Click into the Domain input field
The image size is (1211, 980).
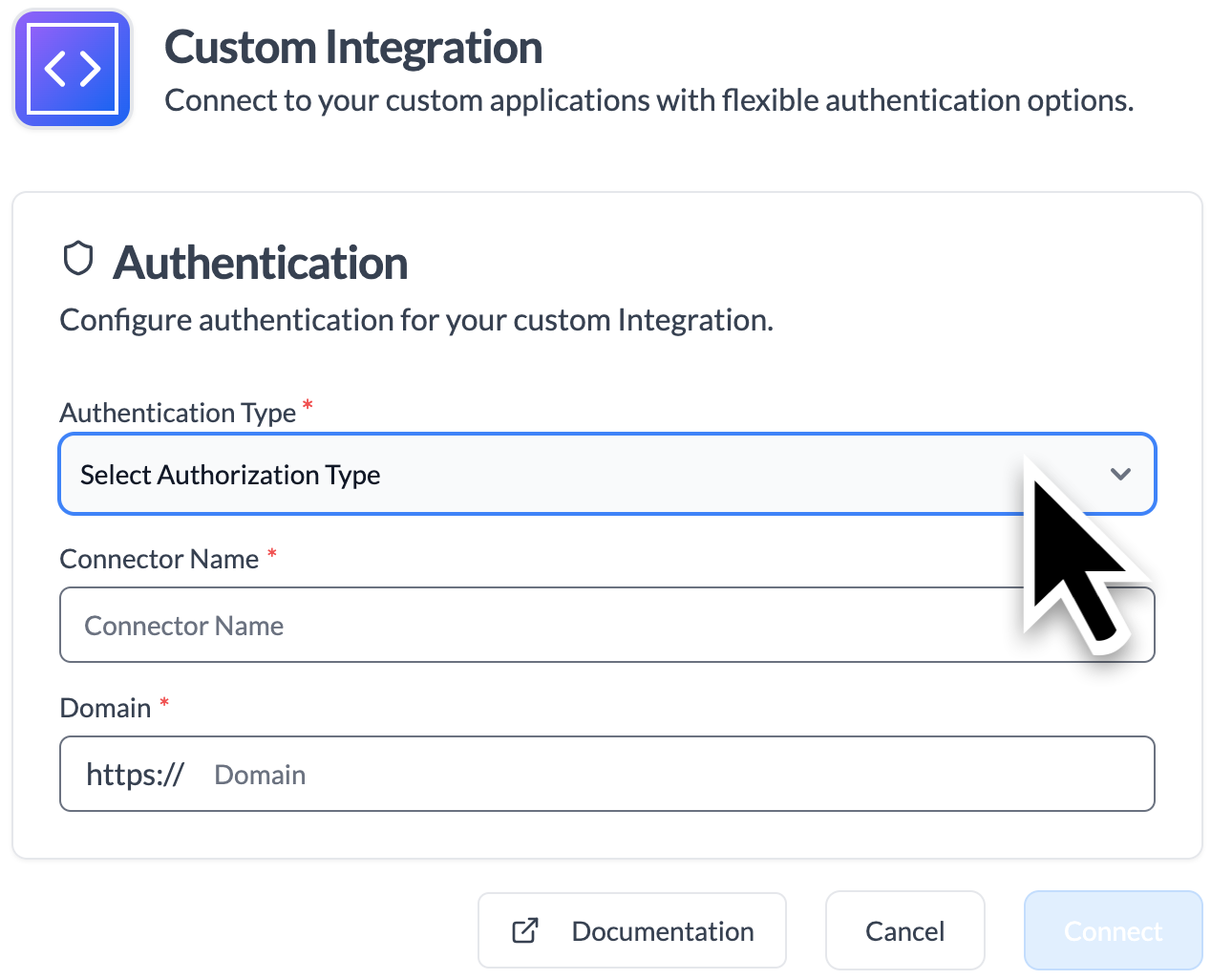(669, 775)
